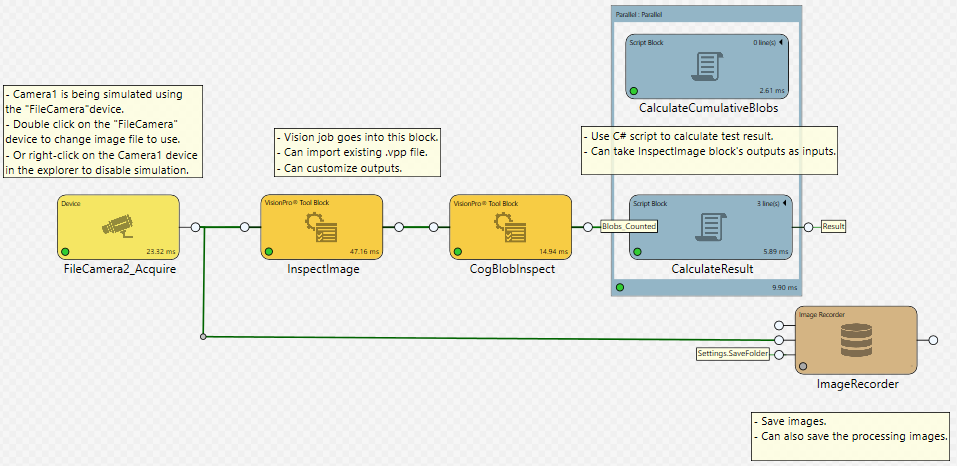Click gray status dot on ImageRecorder block
The image size is (957, 466).
click(804, 366)
